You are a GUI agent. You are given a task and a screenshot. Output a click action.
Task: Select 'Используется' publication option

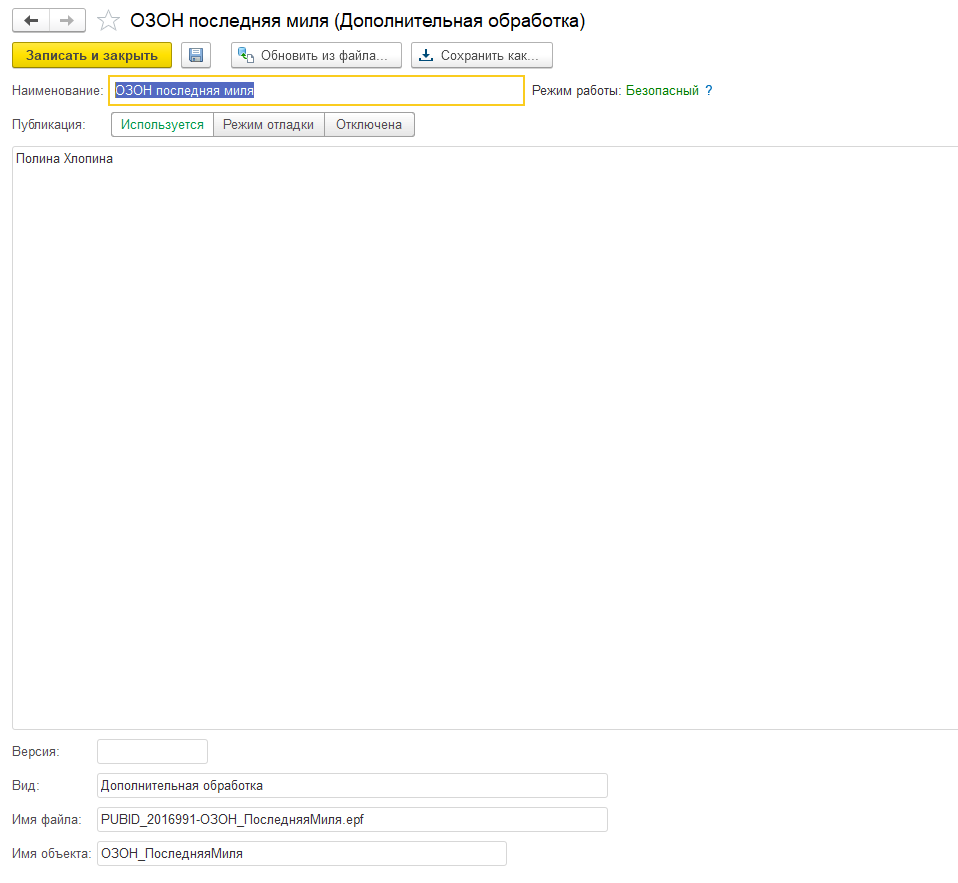pos(162,125)
